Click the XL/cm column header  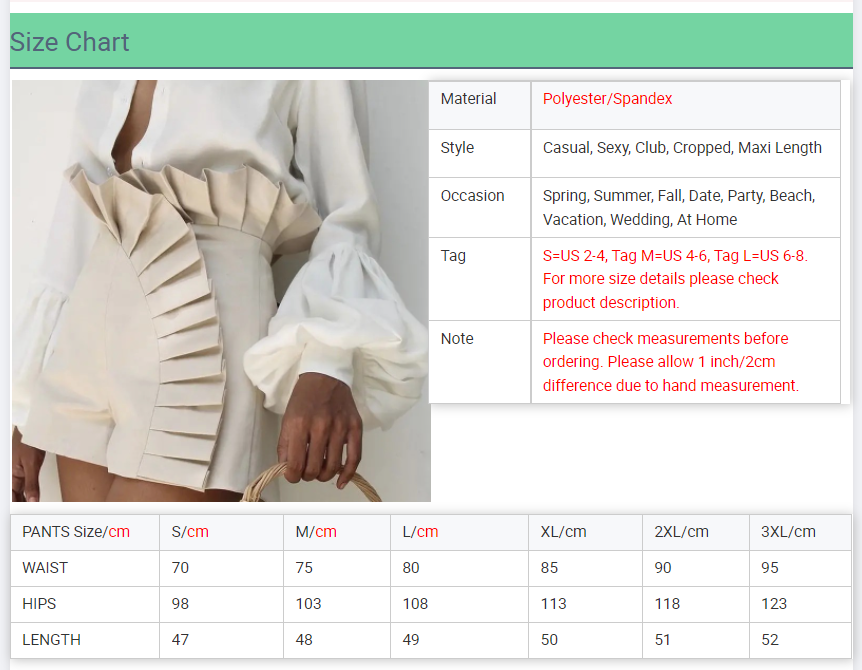point(563,532)
